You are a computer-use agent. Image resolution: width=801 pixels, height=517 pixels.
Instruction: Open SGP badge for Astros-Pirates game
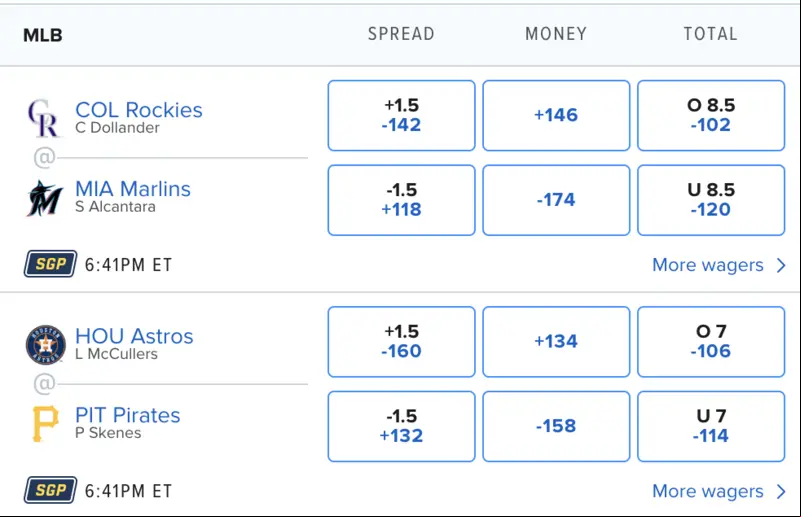pyautogui.click(x=50, y=490)
